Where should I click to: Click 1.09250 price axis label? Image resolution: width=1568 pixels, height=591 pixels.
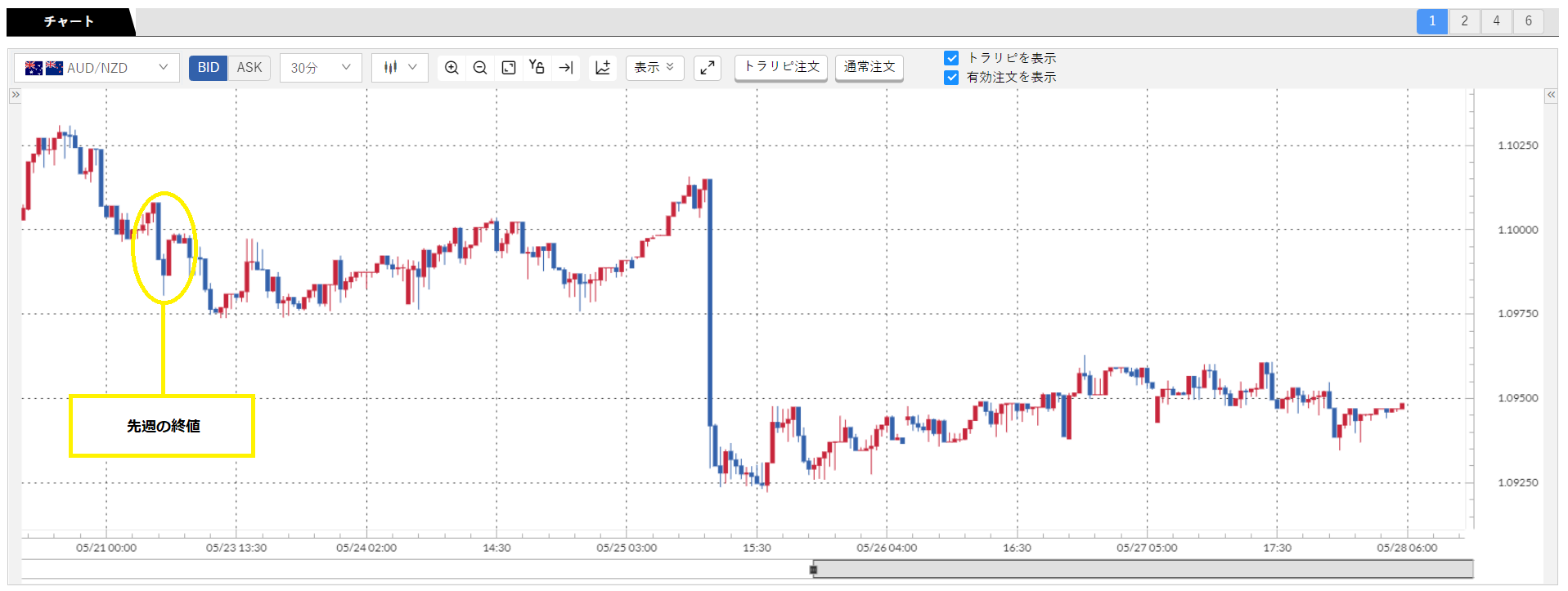[1517, 482]
